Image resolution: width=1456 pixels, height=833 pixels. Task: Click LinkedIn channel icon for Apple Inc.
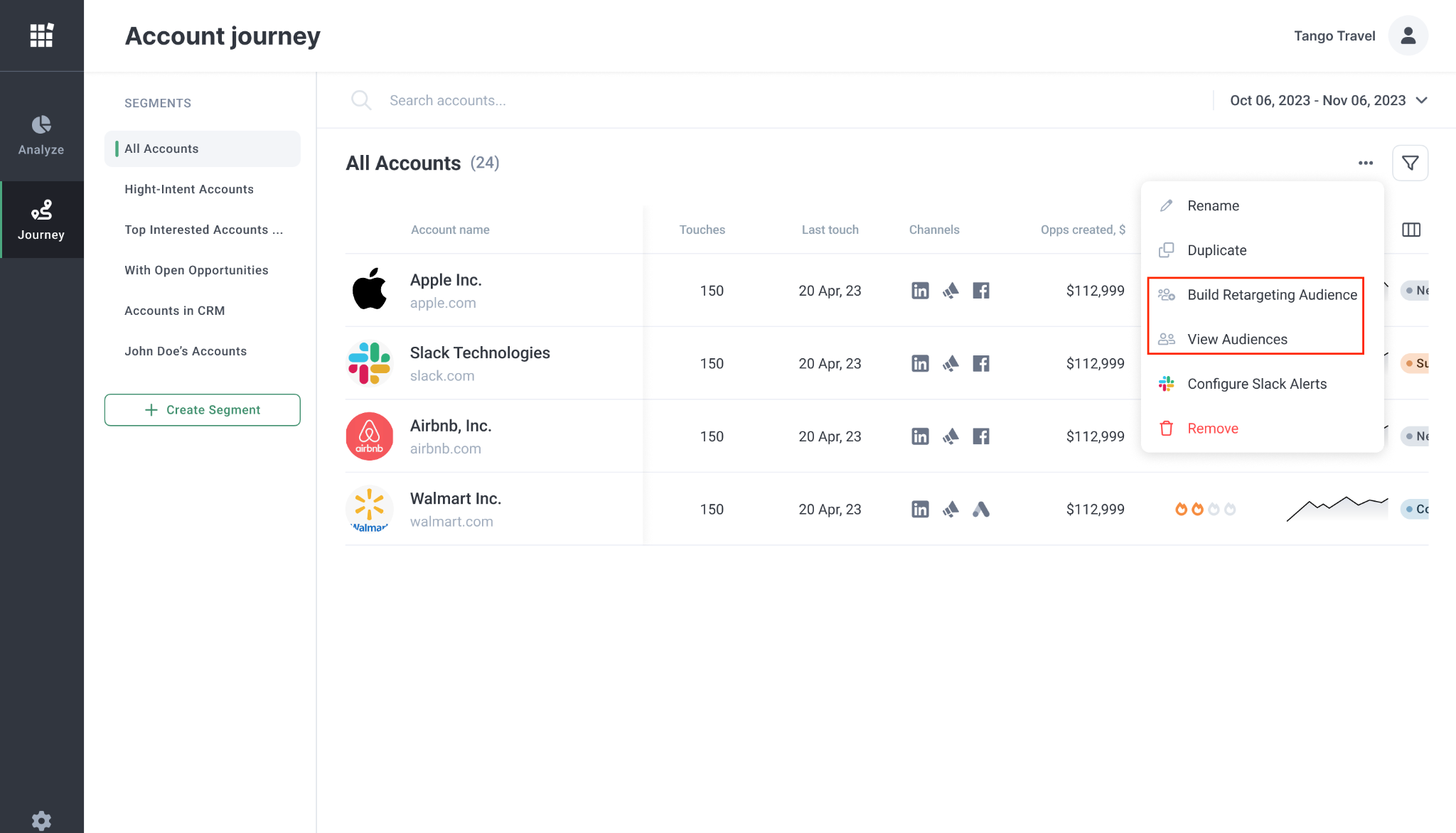point(920,291)
